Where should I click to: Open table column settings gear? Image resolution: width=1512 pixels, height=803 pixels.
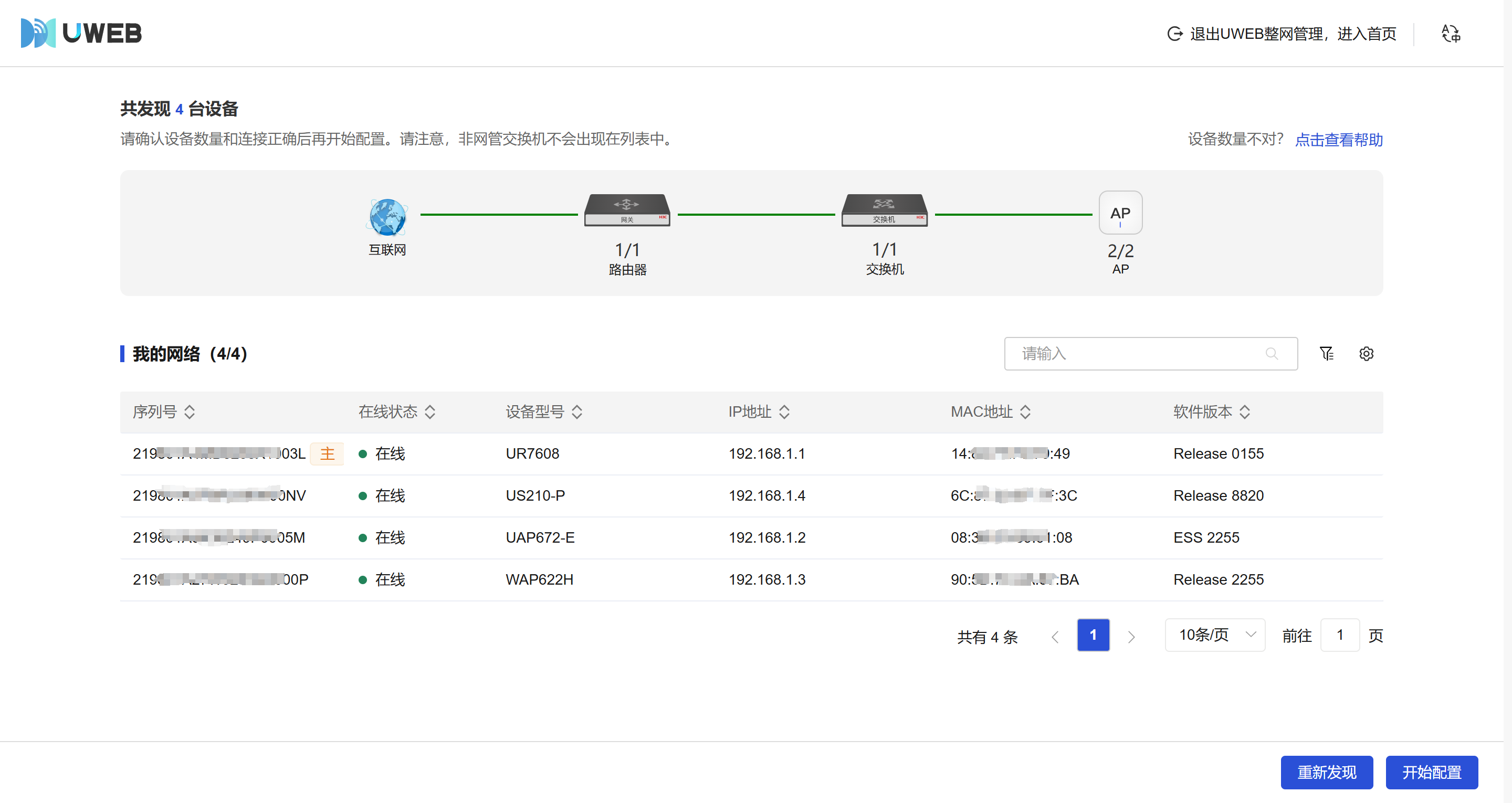coord(1366,353)
